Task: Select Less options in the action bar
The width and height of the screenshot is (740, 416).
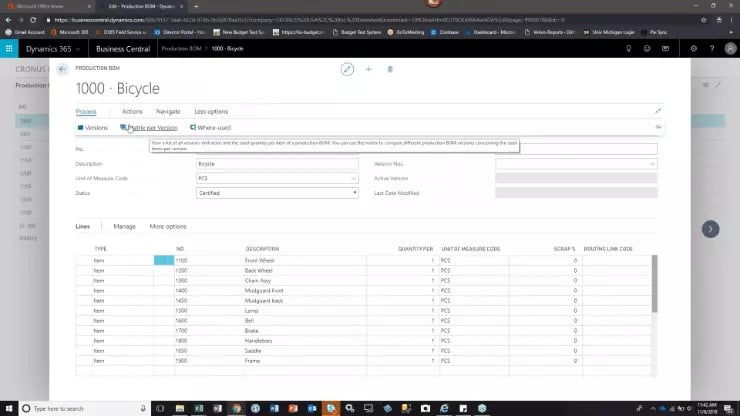Action: (211, 111)
